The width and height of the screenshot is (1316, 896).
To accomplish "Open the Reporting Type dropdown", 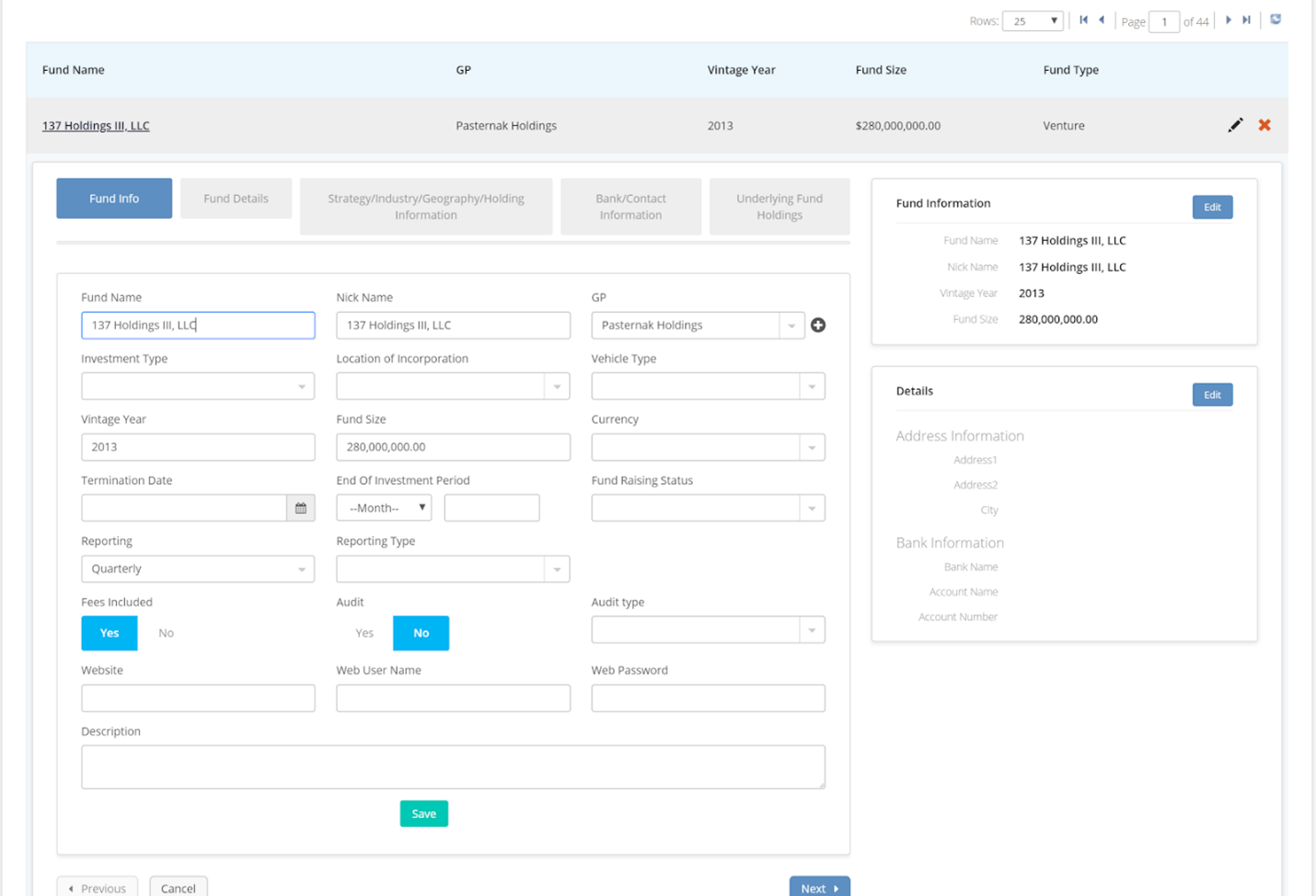I will pos(453,569).
